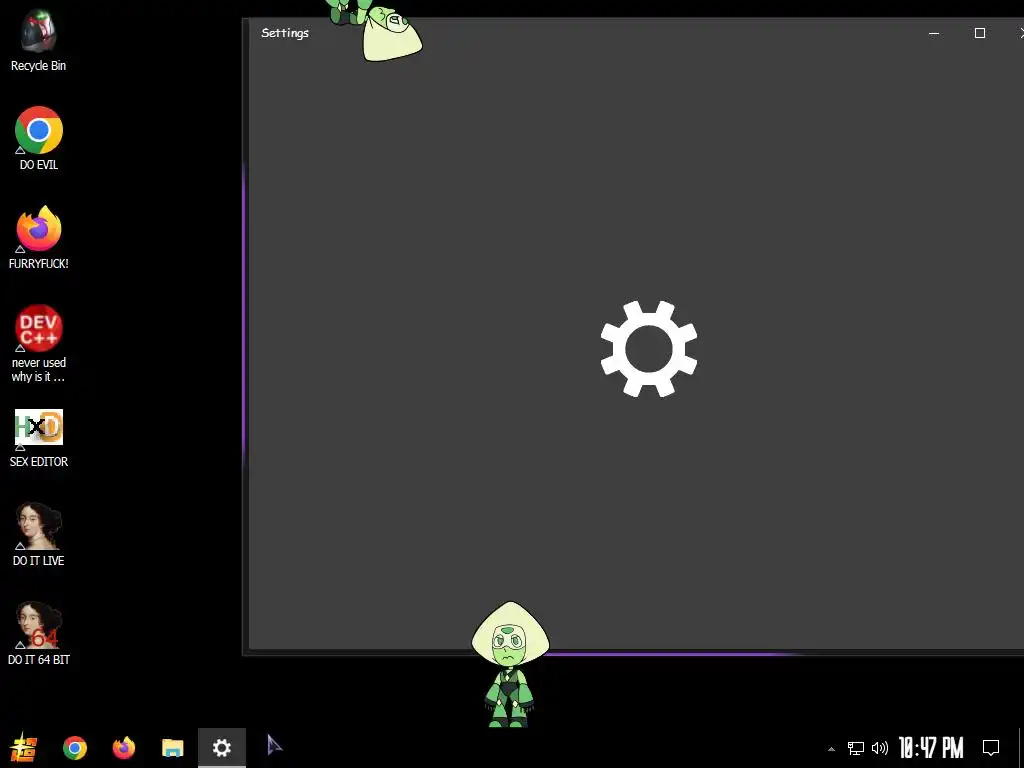Open the clock showing 10:47 PM
Viewport: 1024px width, 768px height.
click(x=931, y=748)
